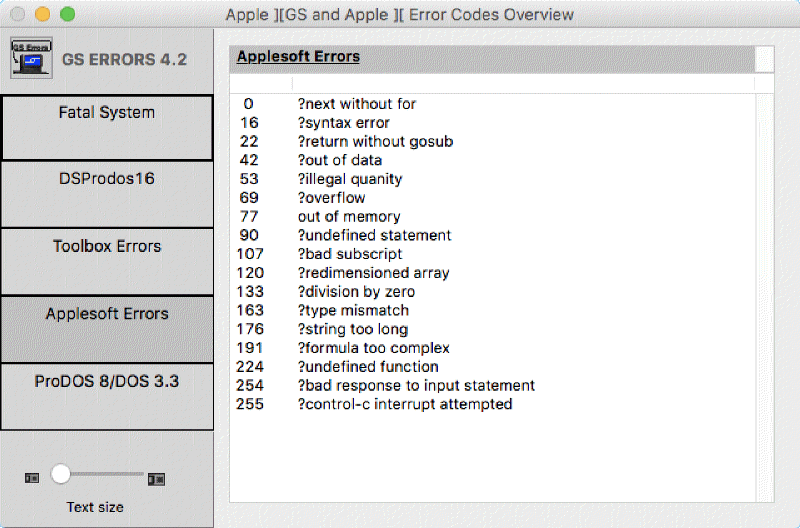Screen dimensions: 800x528
Task: Select the ?out of data row
Action: click(x=492, y=160)
